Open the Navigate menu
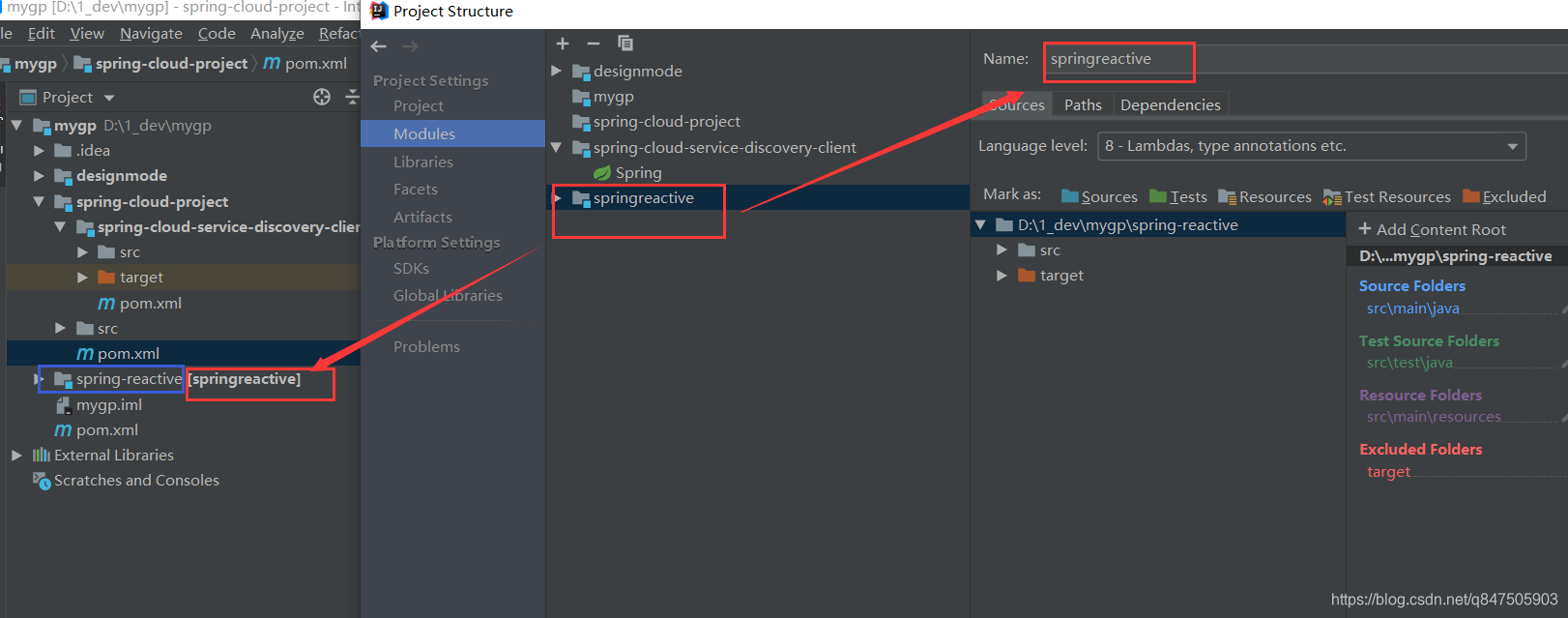1568x618 pixels. 151,34
